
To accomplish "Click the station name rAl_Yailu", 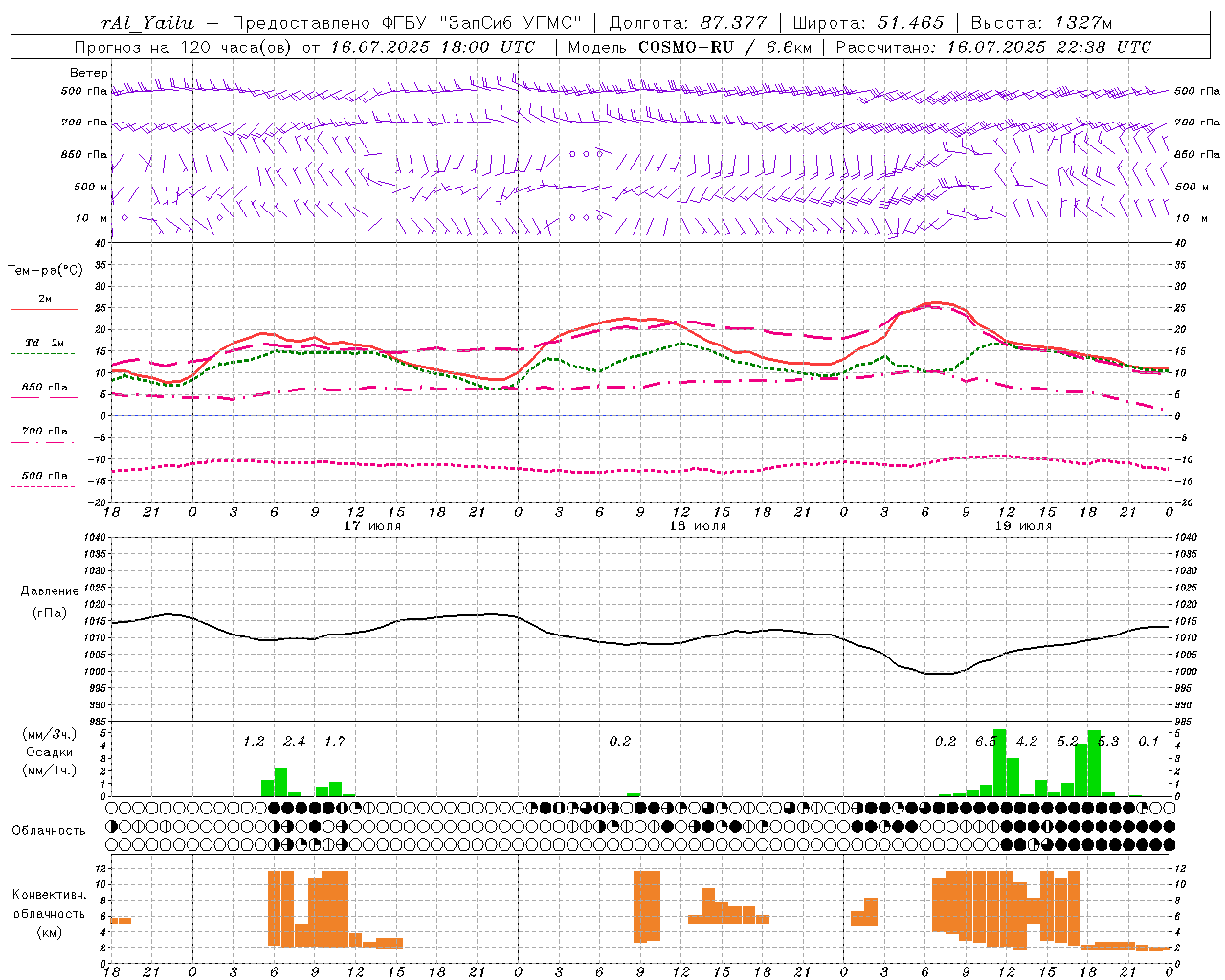I will click(x=147, y=23).
